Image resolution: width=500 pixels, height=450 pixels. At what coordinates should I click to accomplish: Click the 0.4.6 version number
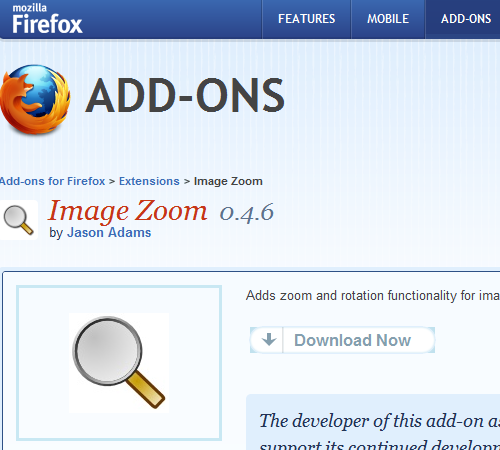[x=247, y=213]
